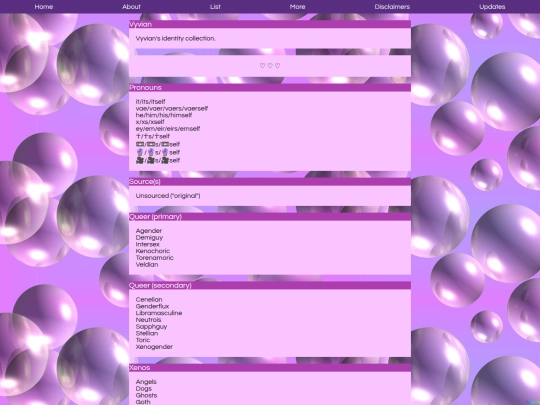The width and height of the screenshot is (540, 405).
Task: Select the it/its/itself pronoun line
Action: coord(150,102)
